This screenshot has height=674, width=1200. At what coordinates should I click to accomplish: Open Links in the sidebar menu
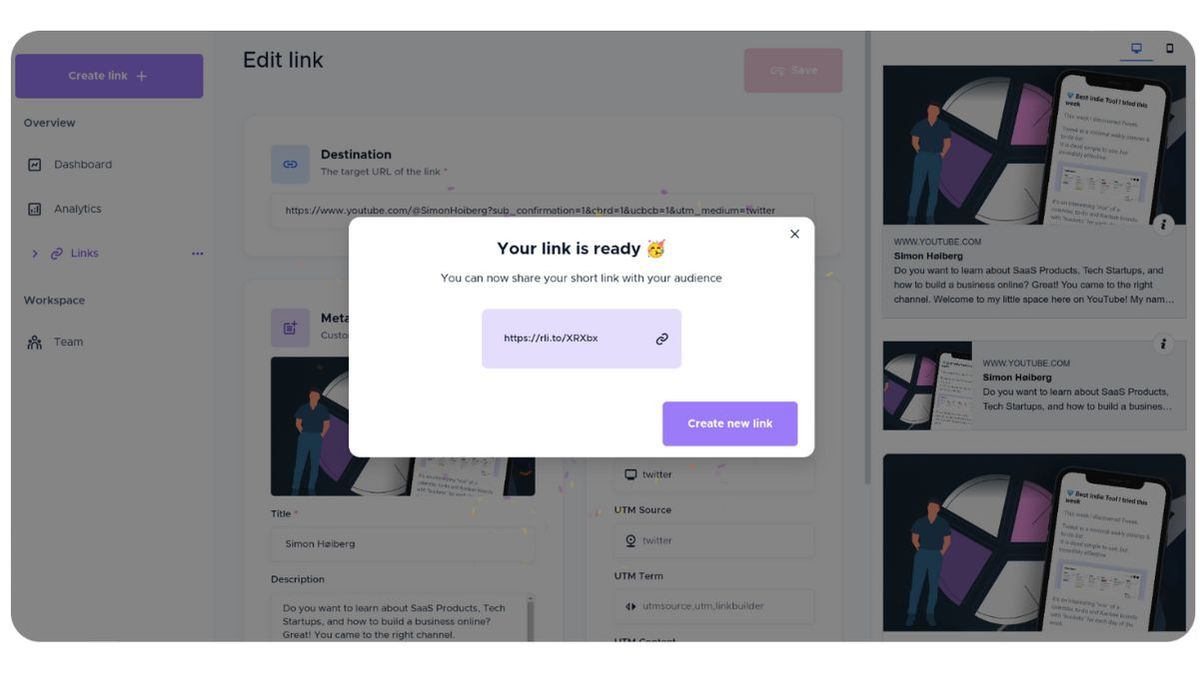point(84,254)
